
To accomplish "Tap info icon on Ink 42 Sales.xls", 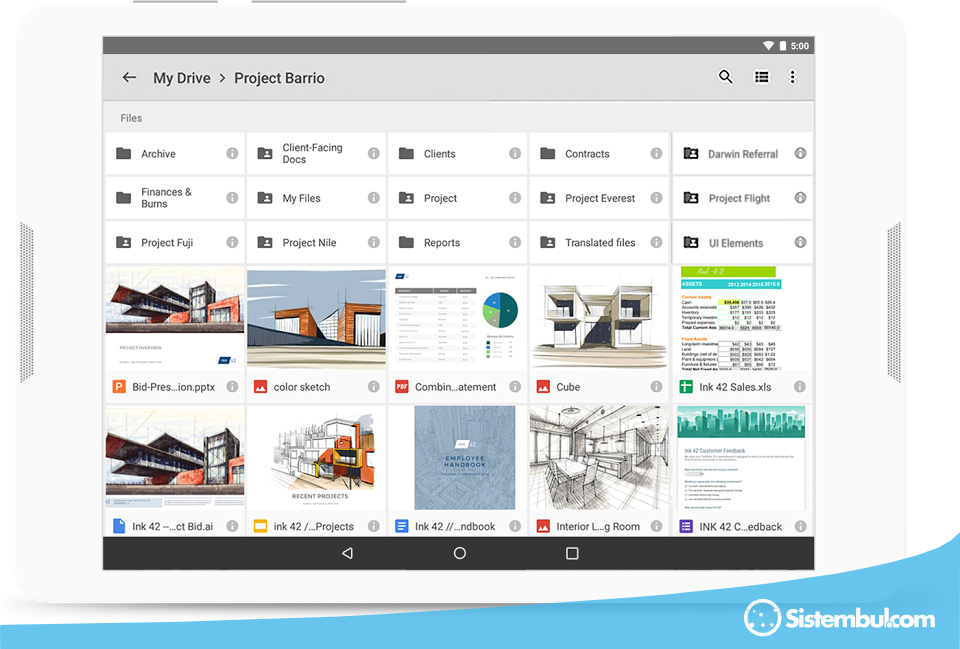I will coord(800,387).
